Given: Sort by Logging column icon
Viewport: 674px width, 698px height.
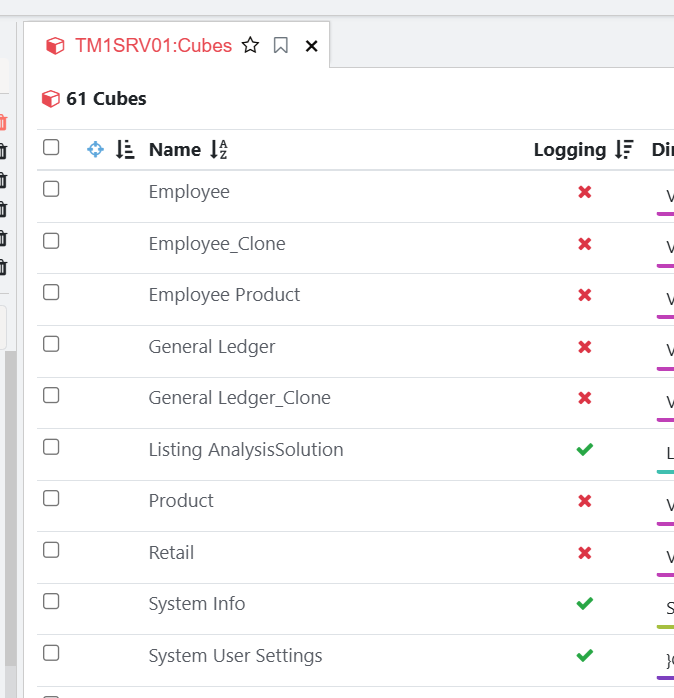Looking at the screenshot, I should (624, 150).
